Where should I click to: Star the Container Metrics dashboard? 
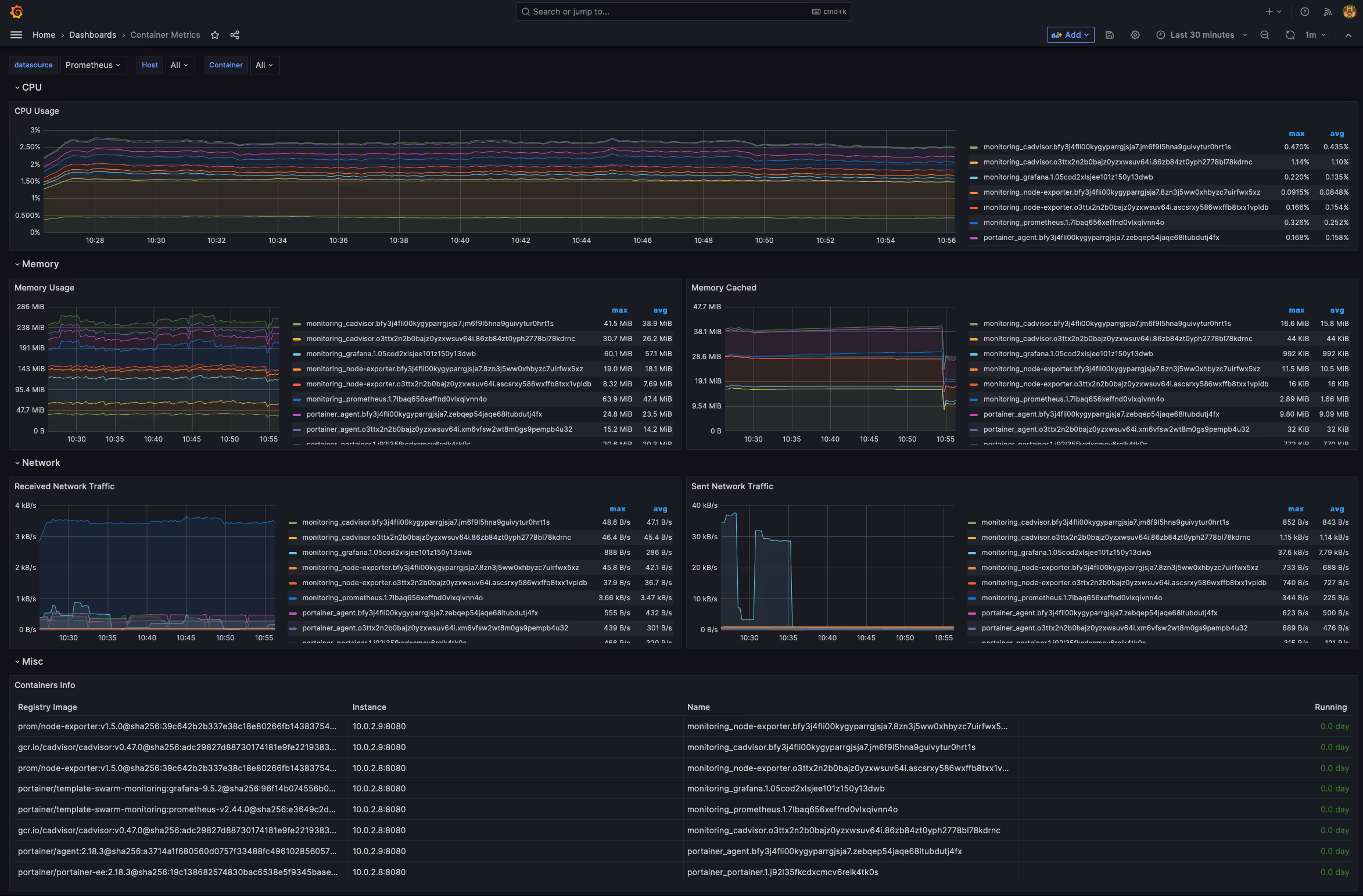point(215,35)
